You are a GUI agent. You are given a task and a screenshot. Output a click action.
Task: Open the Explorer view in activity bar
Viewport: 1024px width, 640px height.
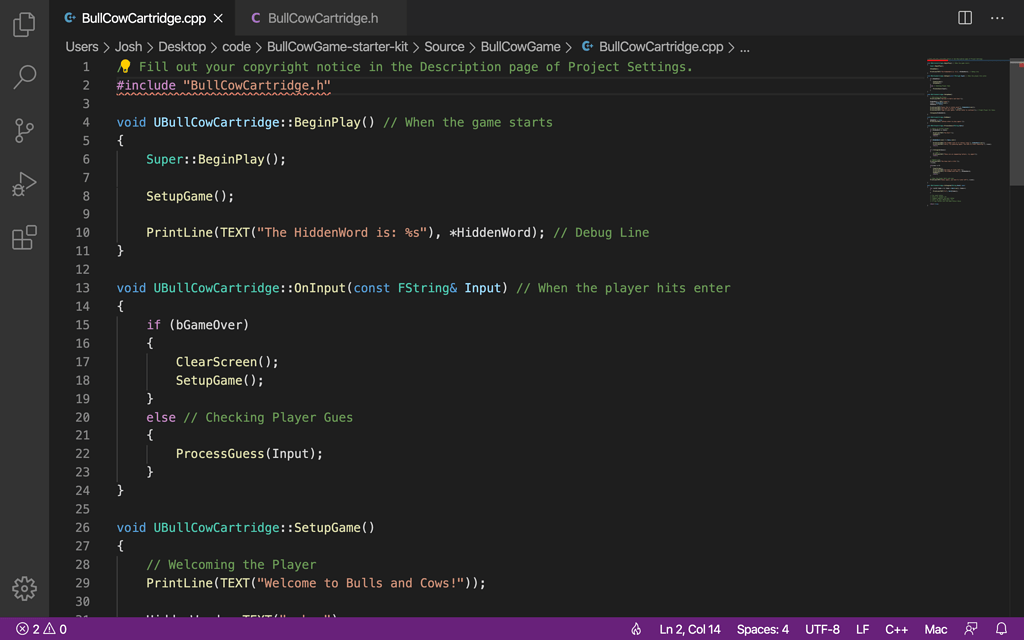pyautogui.click(x=24, y=24)
